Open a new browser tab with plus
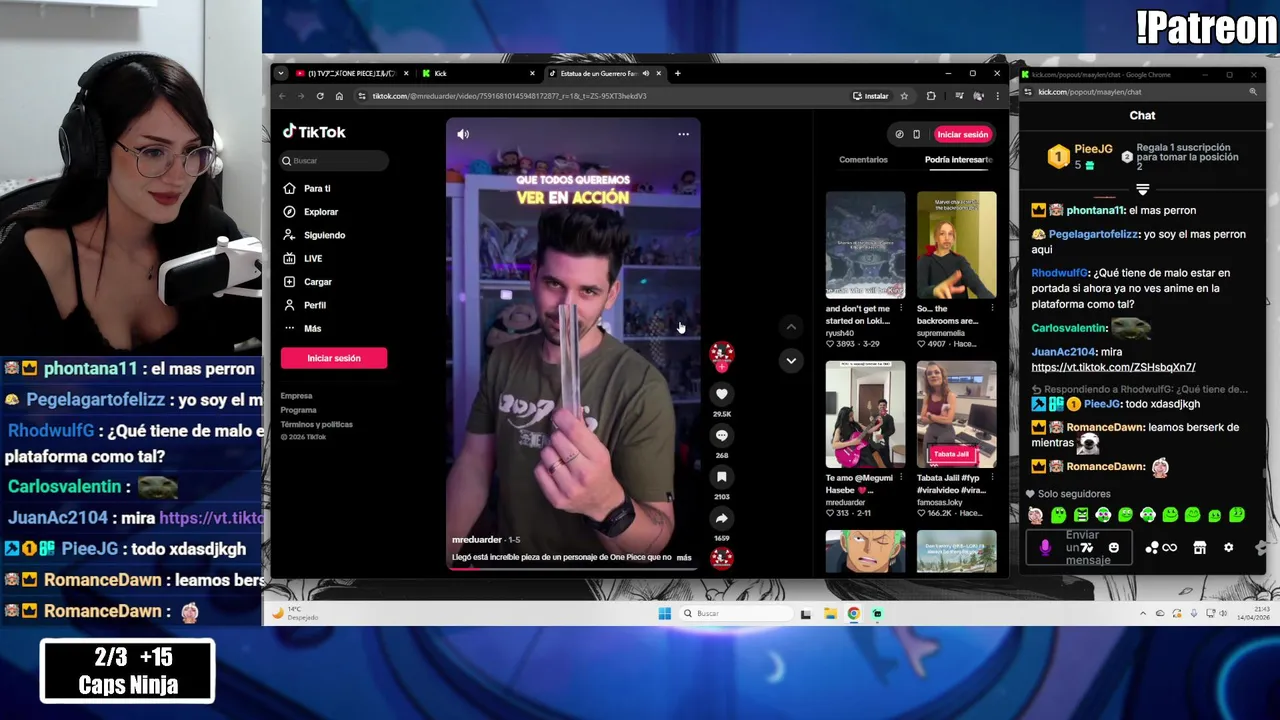This screenshot has height=720, width=1280. click(x=677, y=73)
